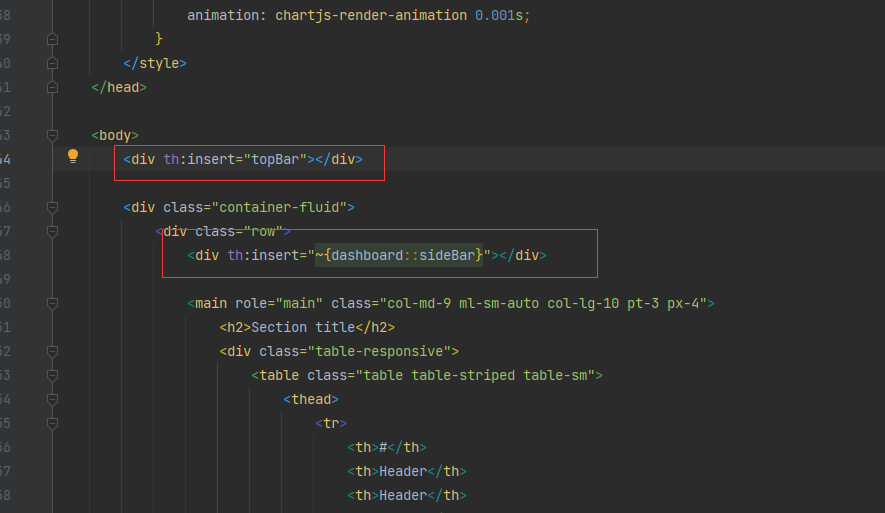885x513 pixels.
Task: Place cursor in the topBar attribute value
Action: point(275,160)
